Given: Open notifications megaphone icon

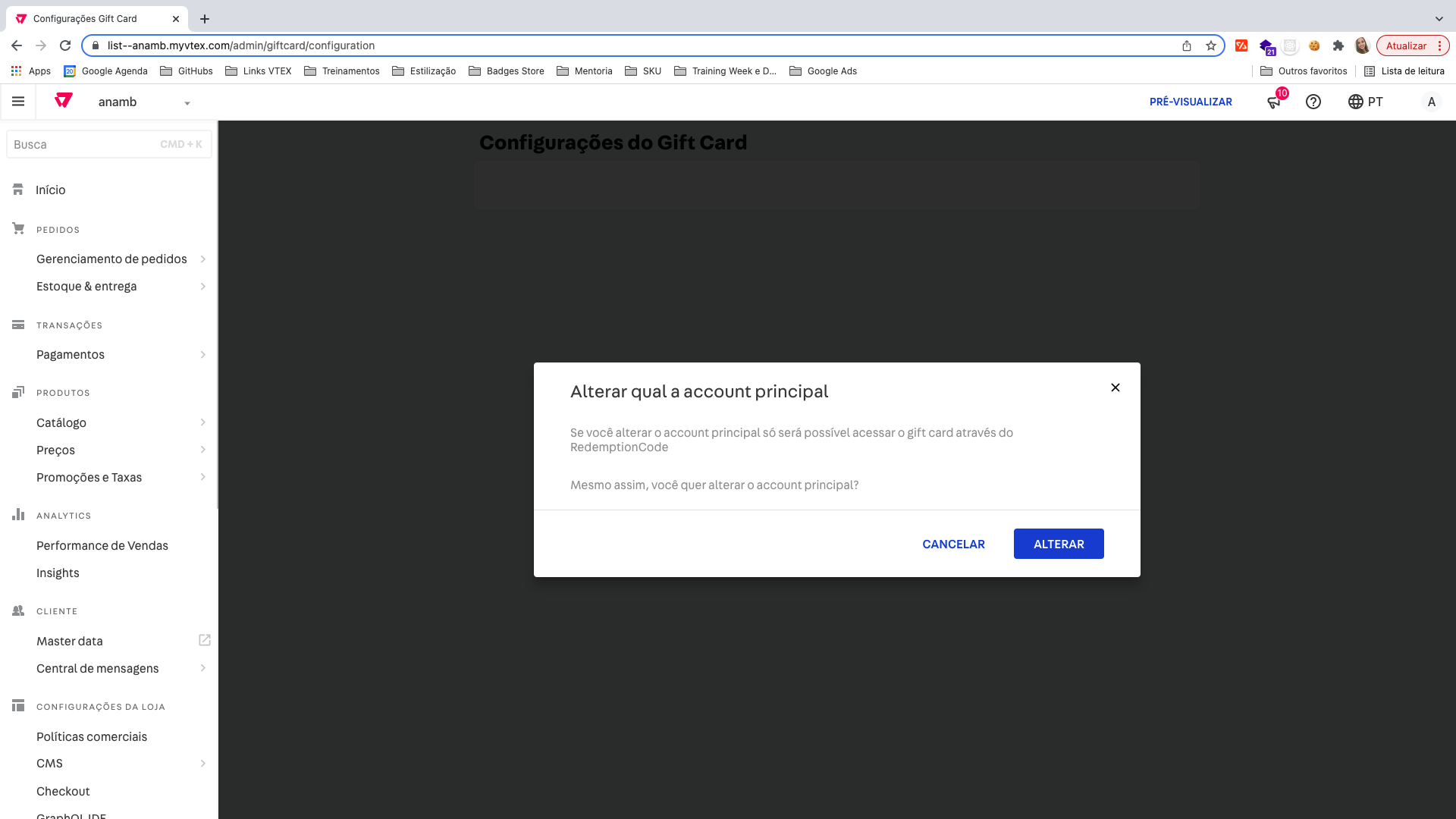Looking at the screenshot, I should click(x=1274, y=102).
